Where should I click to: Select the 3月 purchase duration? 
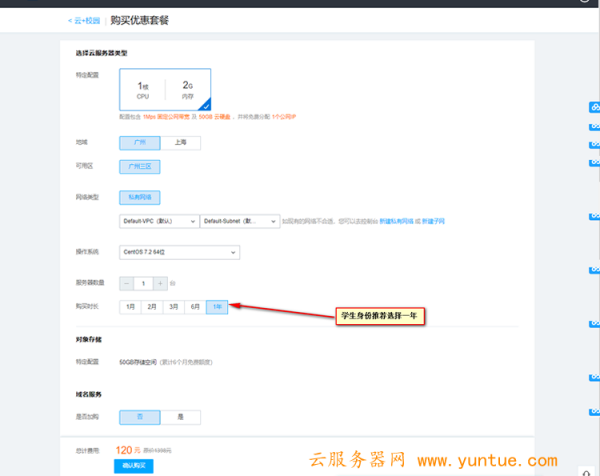click(x=173, y=307)
